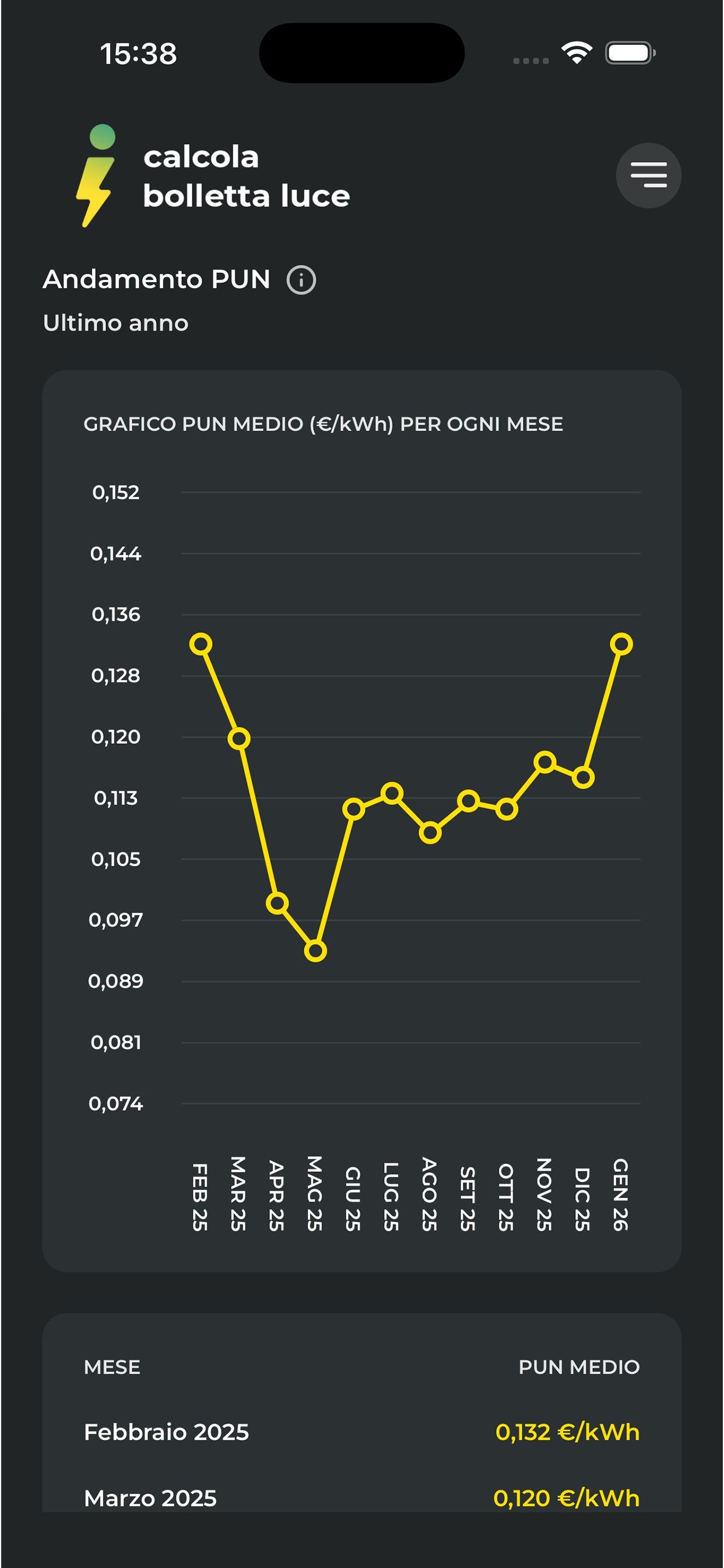Screen dimensions: 724x1568
Task: Tap the Marzo 2025 table row
Action: point(361,1498)
